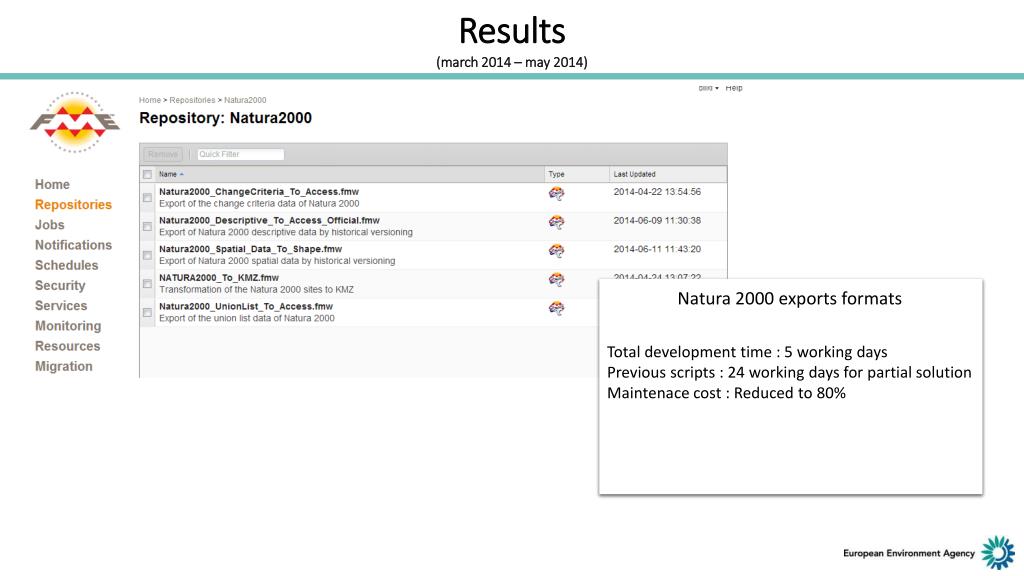Open Notifications in the sidebar
This screenshot has height=576, width=1024.
[x=73, y=245]
